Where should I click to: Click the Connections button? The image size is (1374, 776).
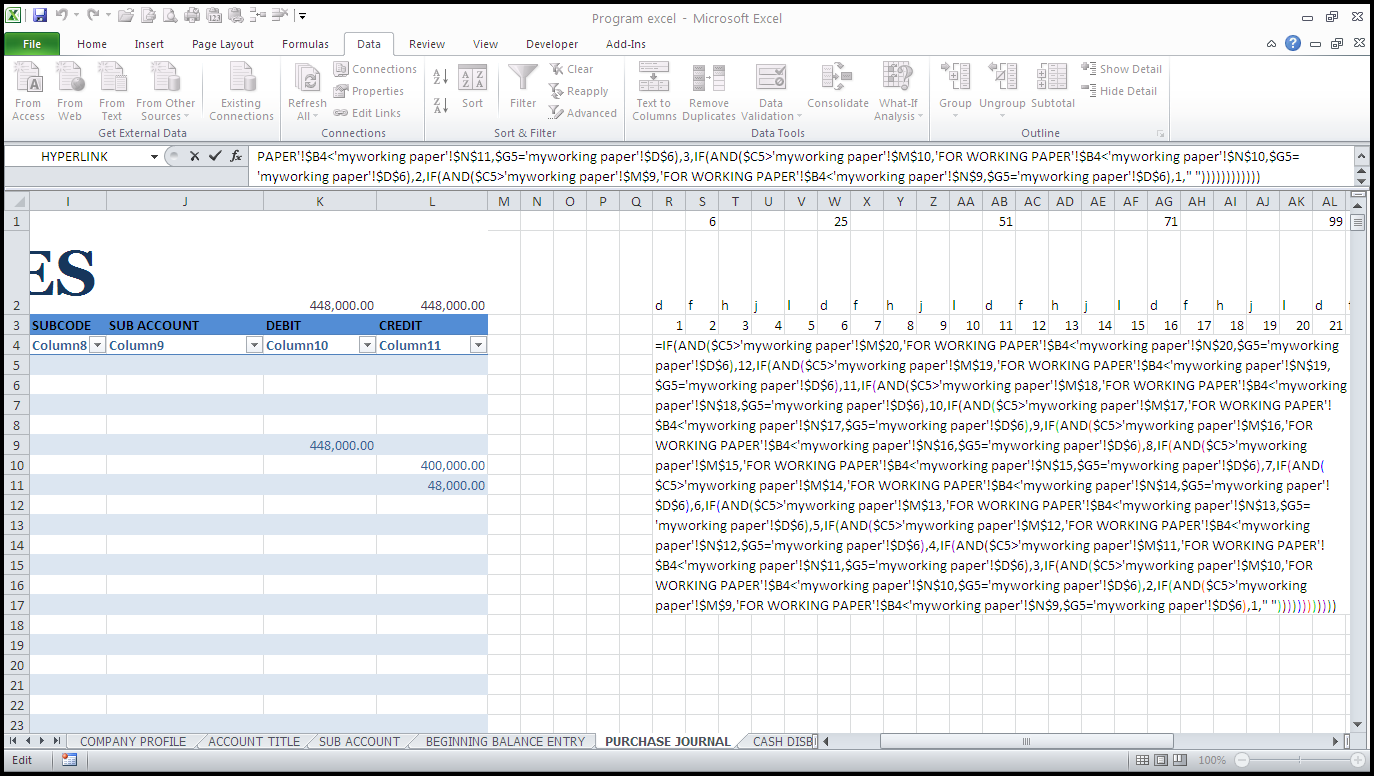point(375,69)
